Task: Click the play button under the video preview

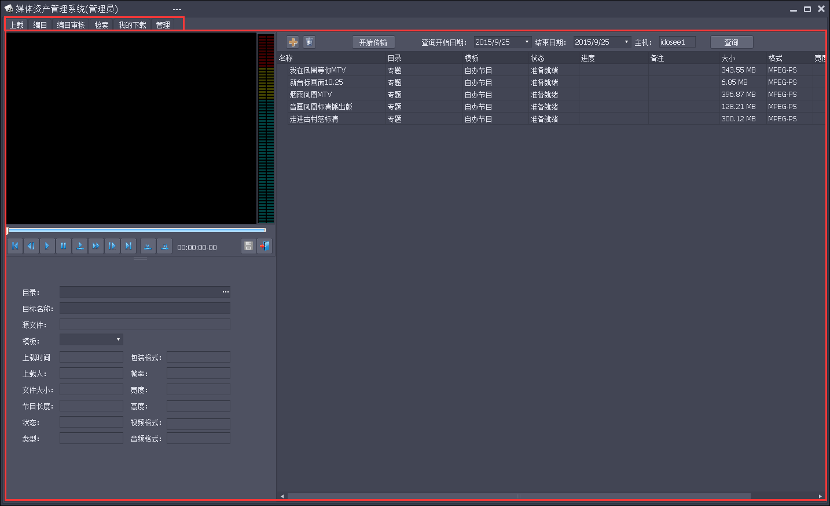Action: point(47,245)
